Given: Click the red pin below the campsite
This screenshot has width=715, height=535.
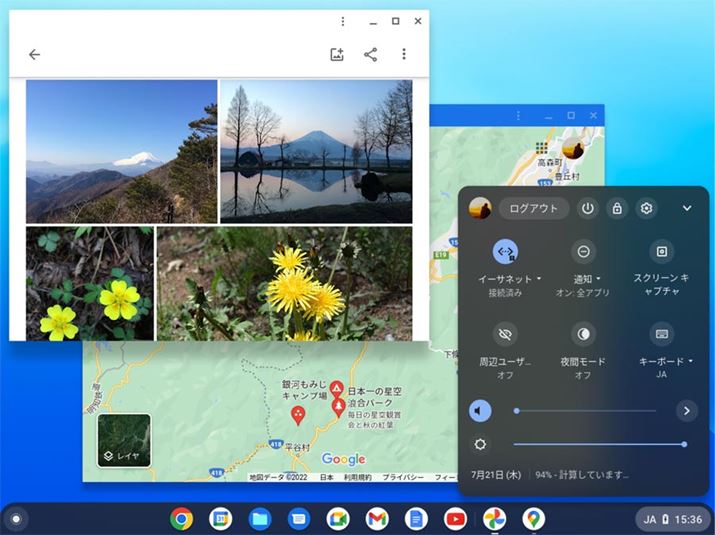Looking at the screenshot, I should 298,416.
